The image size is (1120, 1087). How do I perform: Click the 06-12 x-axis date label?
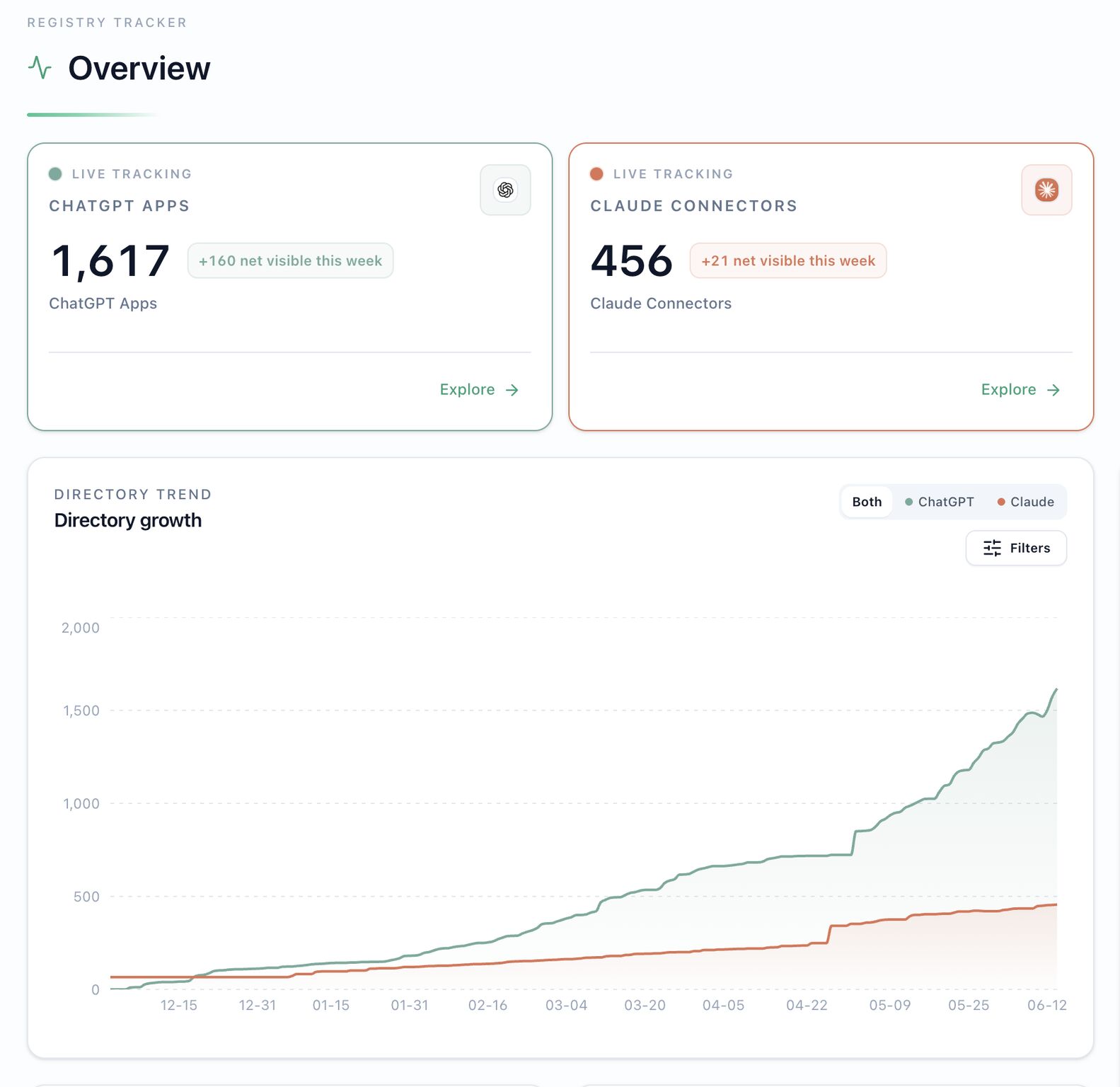1047,1005
